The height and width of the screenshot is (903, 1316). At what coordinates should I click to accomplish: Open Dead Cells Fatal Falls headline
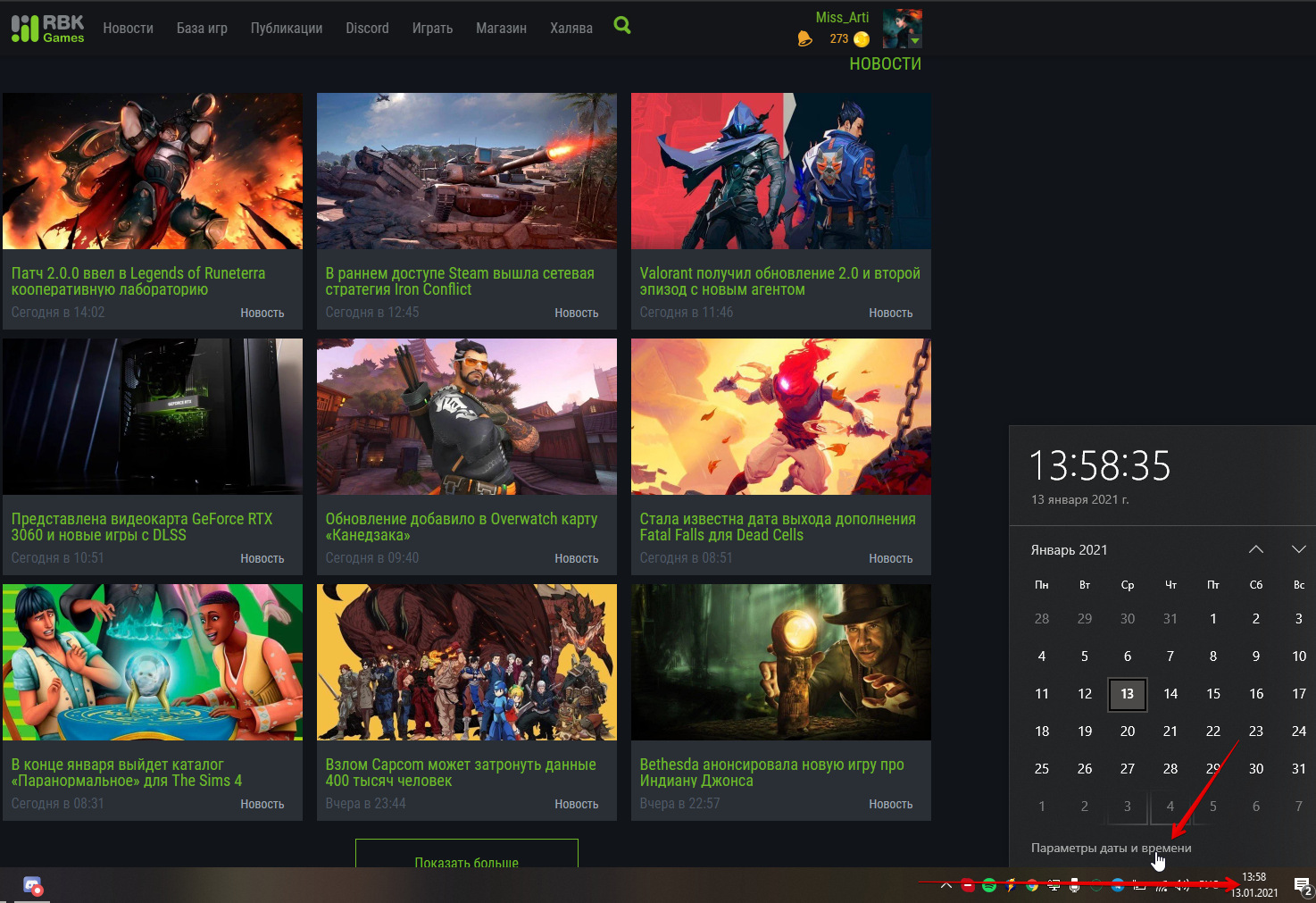[778, 527]
